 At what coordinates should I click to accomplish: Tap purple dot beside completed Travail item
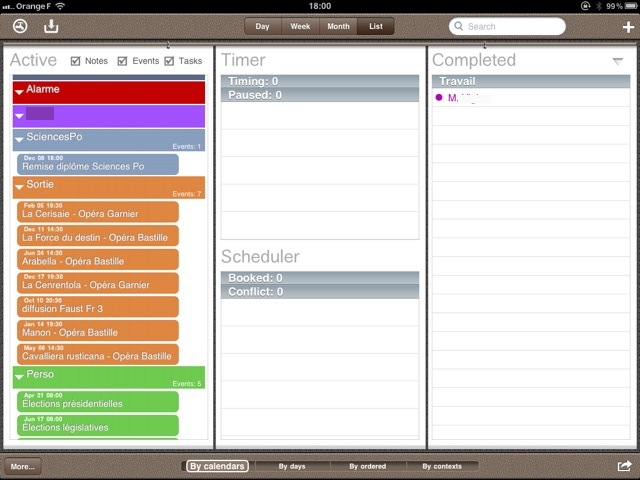coord(439,98)
